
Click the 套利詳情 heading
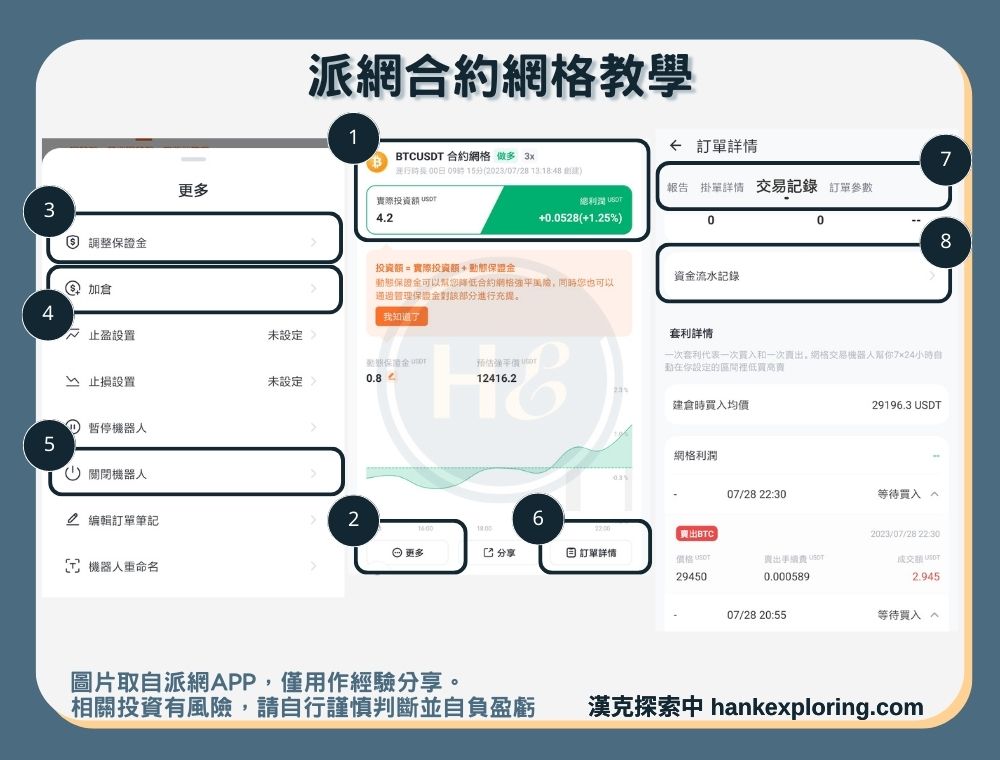(691, 333)
